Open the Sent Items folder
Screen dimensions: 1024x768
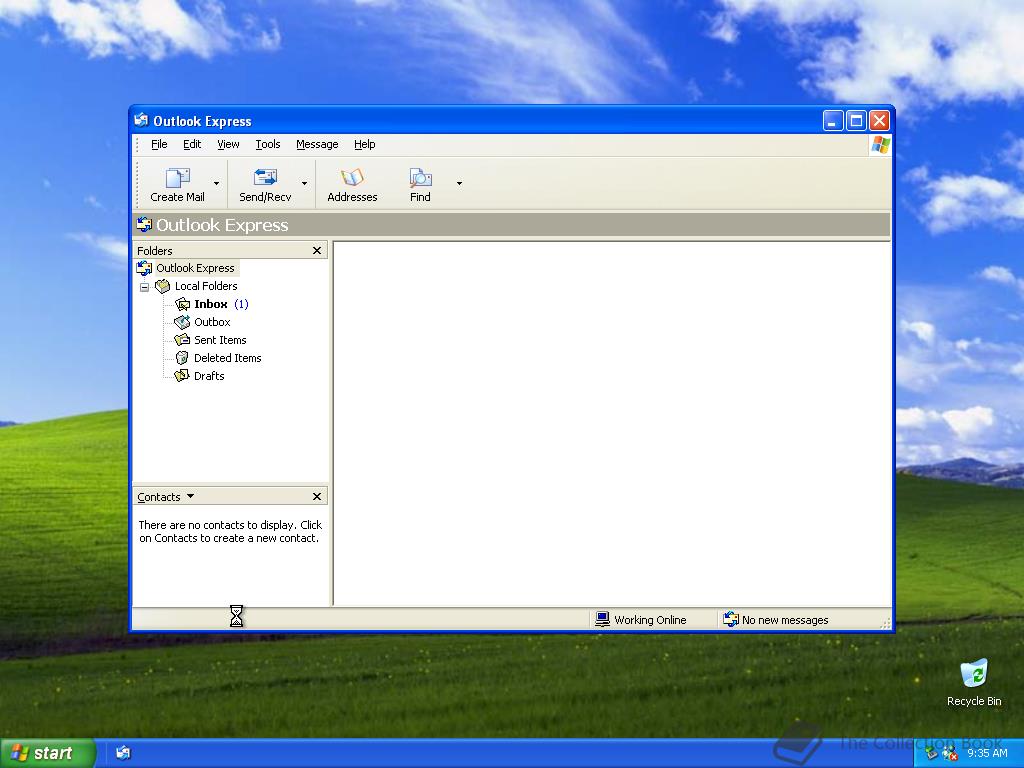click(220, 340)
